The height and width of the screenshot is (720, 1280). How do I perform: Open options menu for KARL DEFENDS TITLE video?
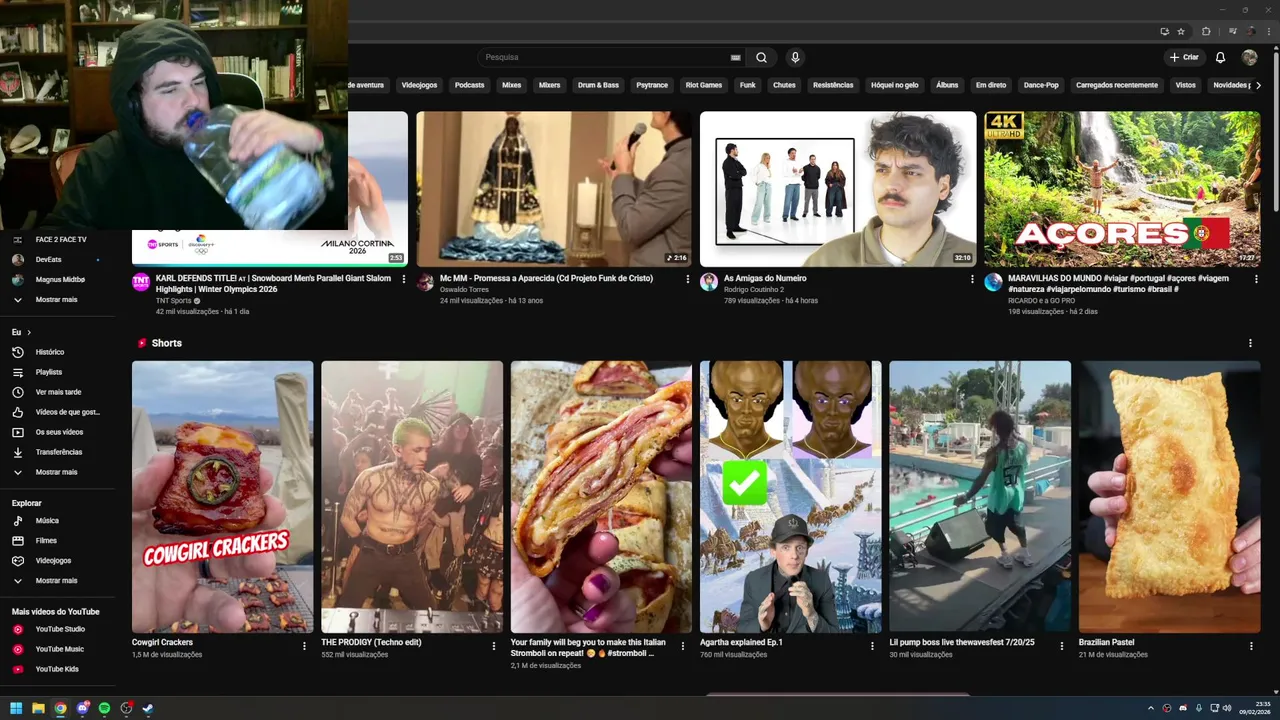[x=404, y=279]
